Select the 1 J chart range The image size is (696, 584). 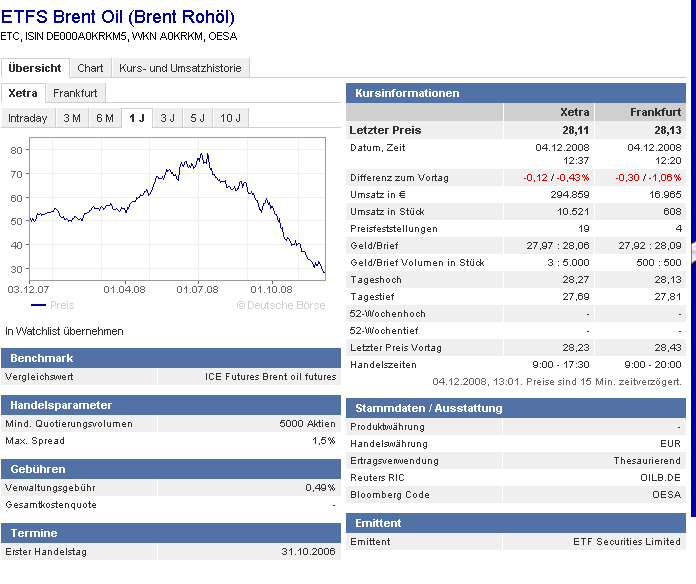point(137,118)
